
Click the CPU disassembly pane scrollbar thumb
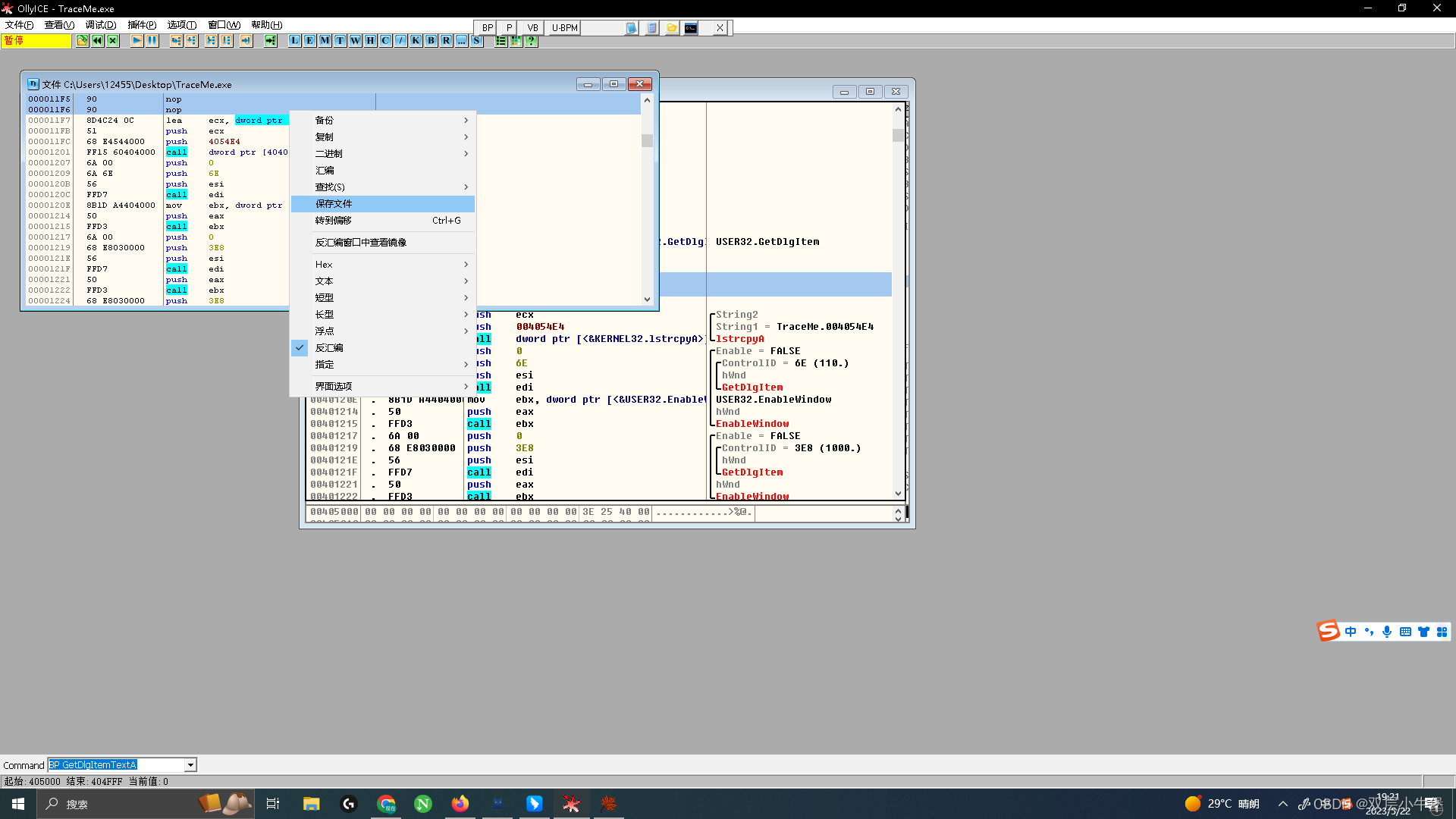click(898, 136)
